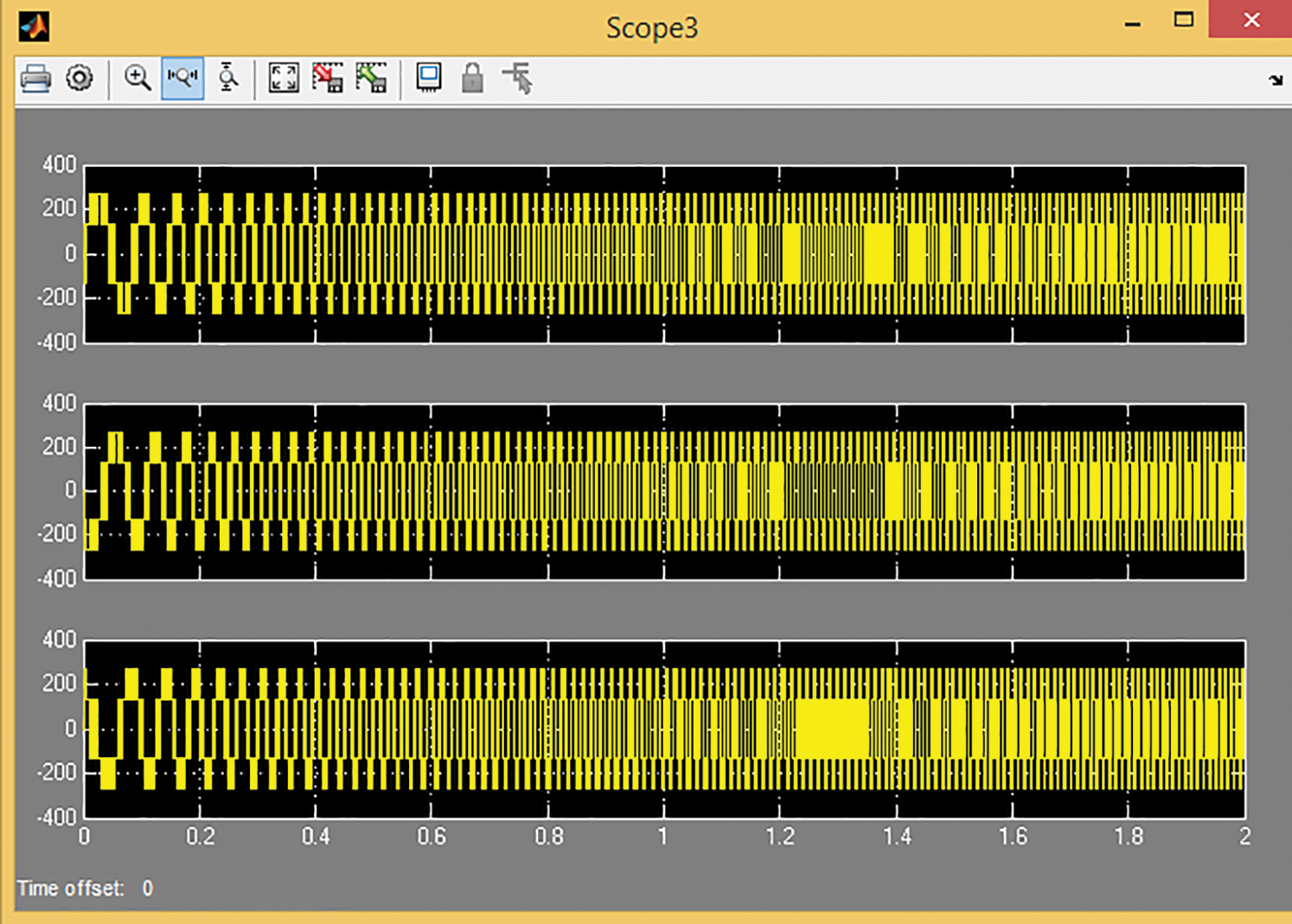Click the Print icon in the toolbar
Viewport: 1292px width, 924px height.
[35, 79]
